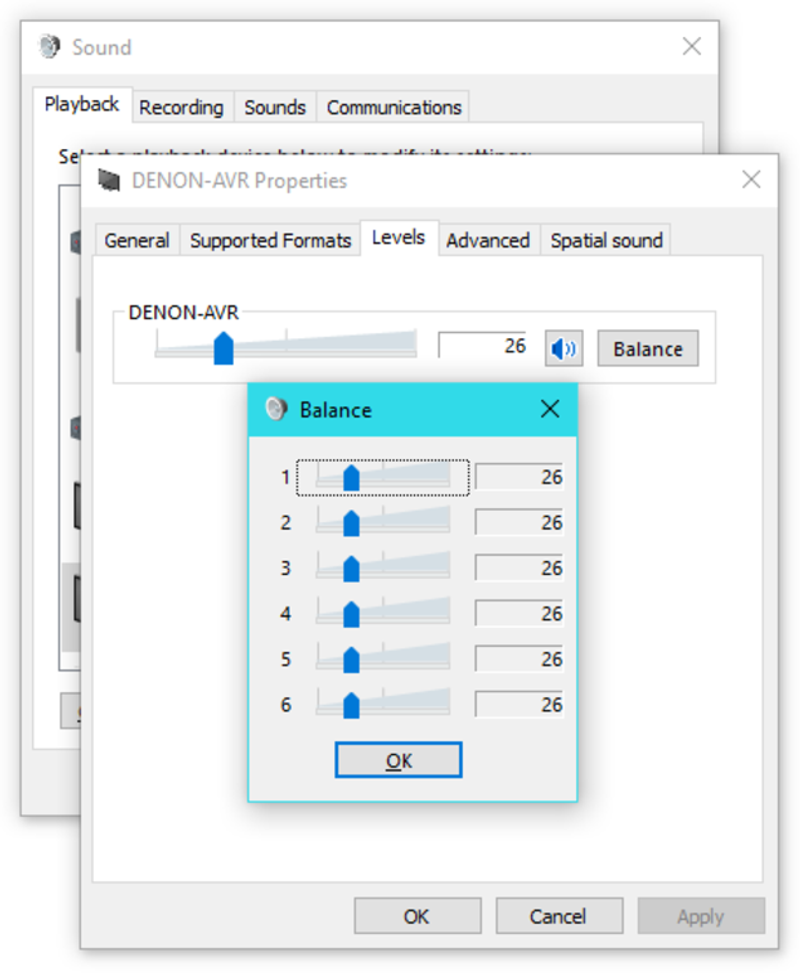Image resolution: width=800 pixels, height=974 pixels.
Task: Switch to the General tab
Action: pos(137,240)
